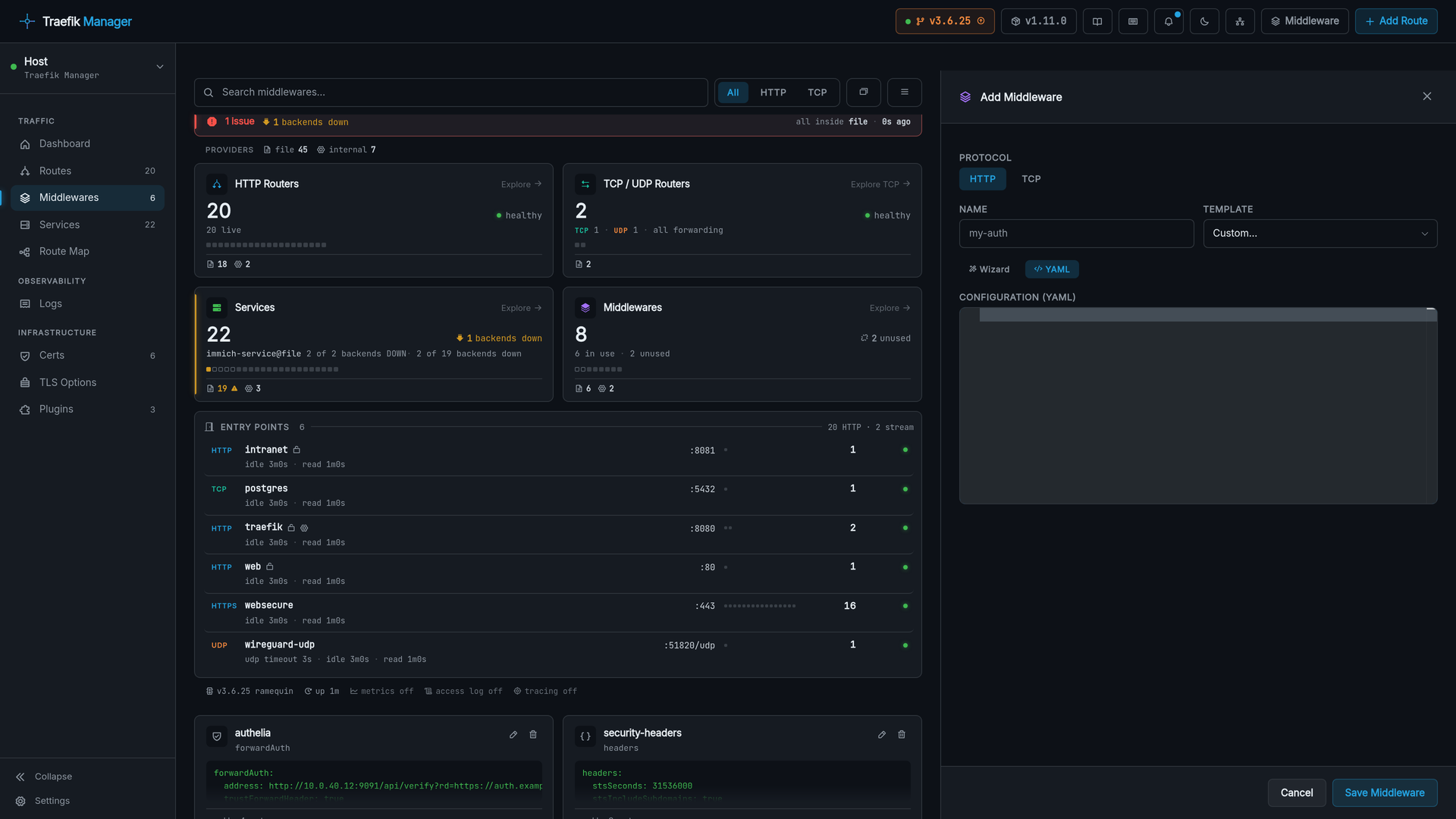Open the documentation book icon in header
Viewport: 1456px width, 819px height.
click(1097, 21)
